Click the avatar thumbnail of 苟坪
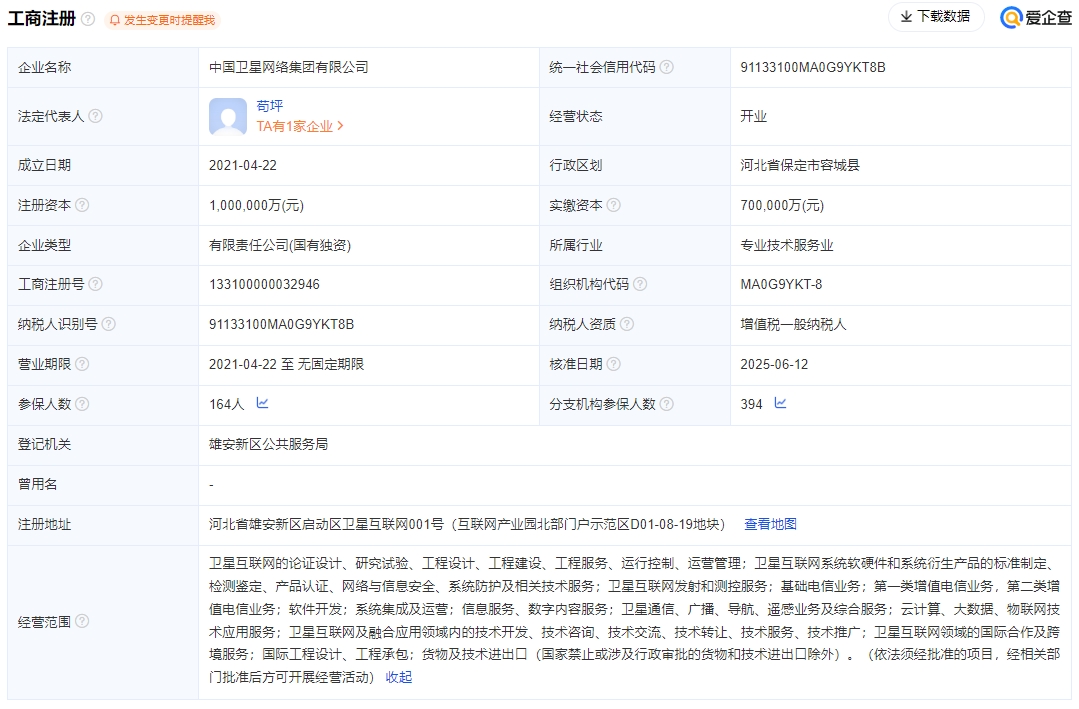Screen dimensions: 1079x709 [228, 116]
